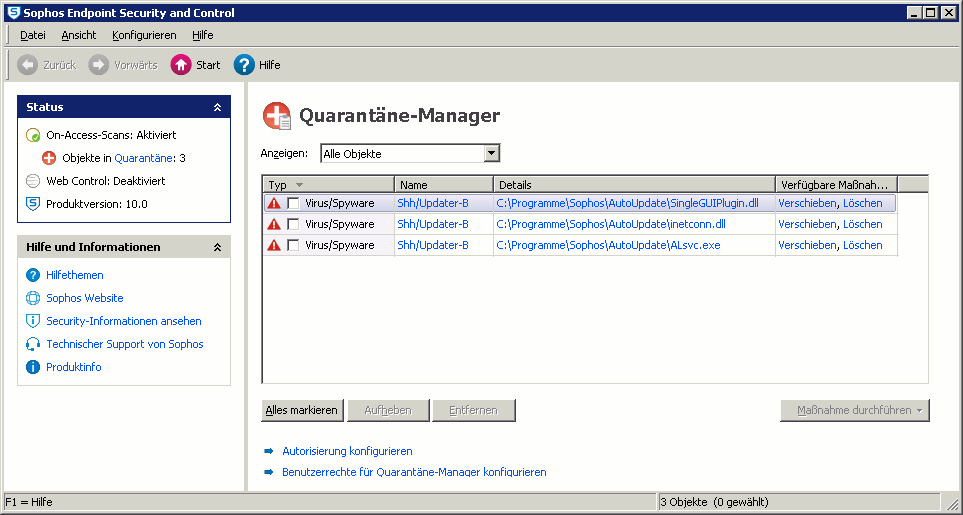Click the Aufheben button
The width and height of the screenshot is (963, 515).
[388, 411]
